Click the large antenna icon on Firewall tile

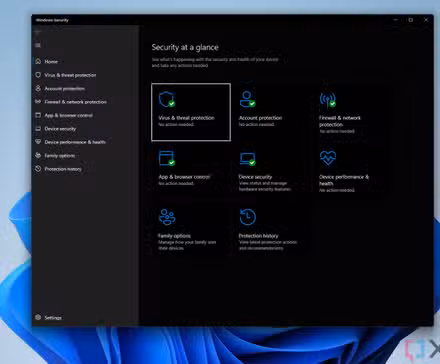(328, 99)
